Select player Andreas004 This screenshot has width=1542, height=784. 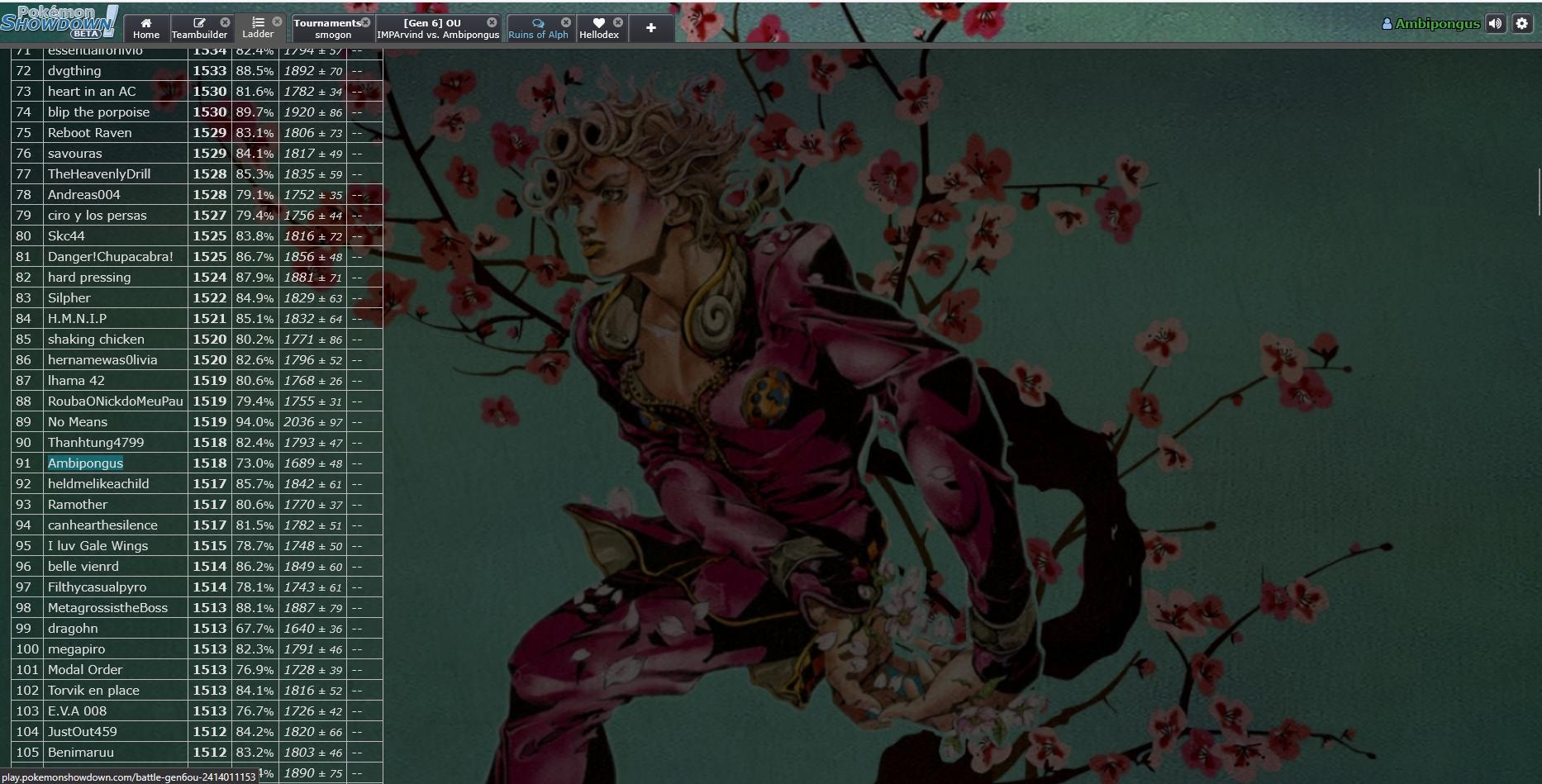[83, 195]
